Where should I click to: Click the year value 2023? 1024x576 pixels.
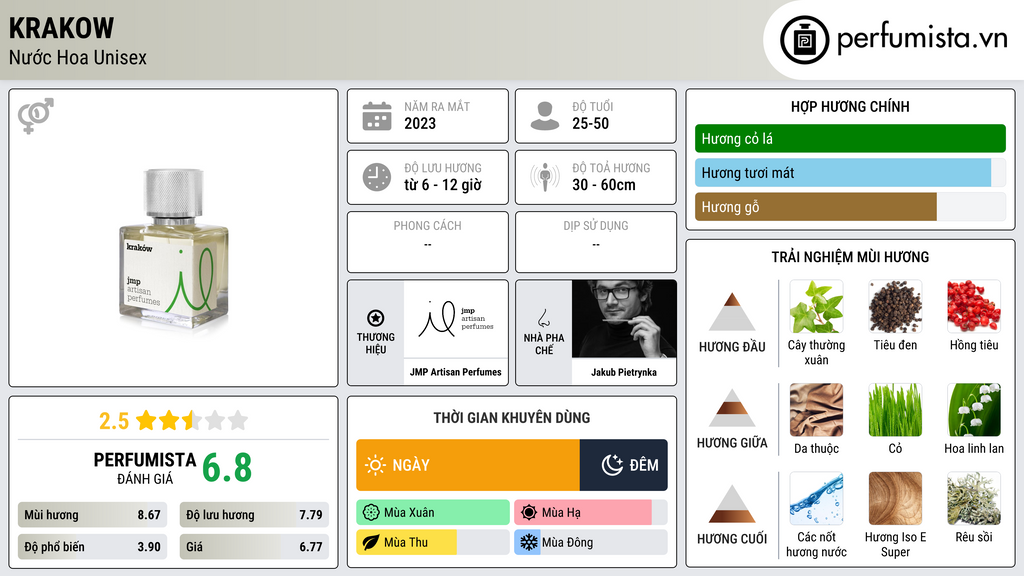tap(420, 123)
